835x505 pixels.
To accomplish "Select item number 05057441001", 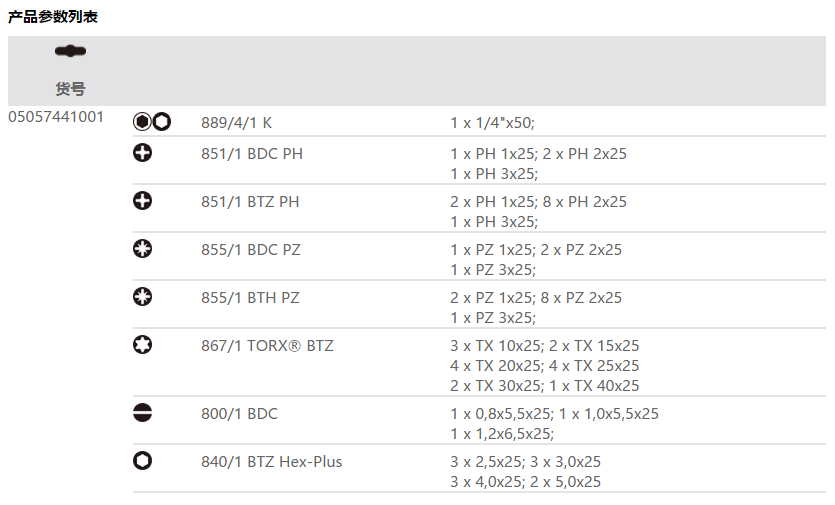I will (x=56, y=117).
